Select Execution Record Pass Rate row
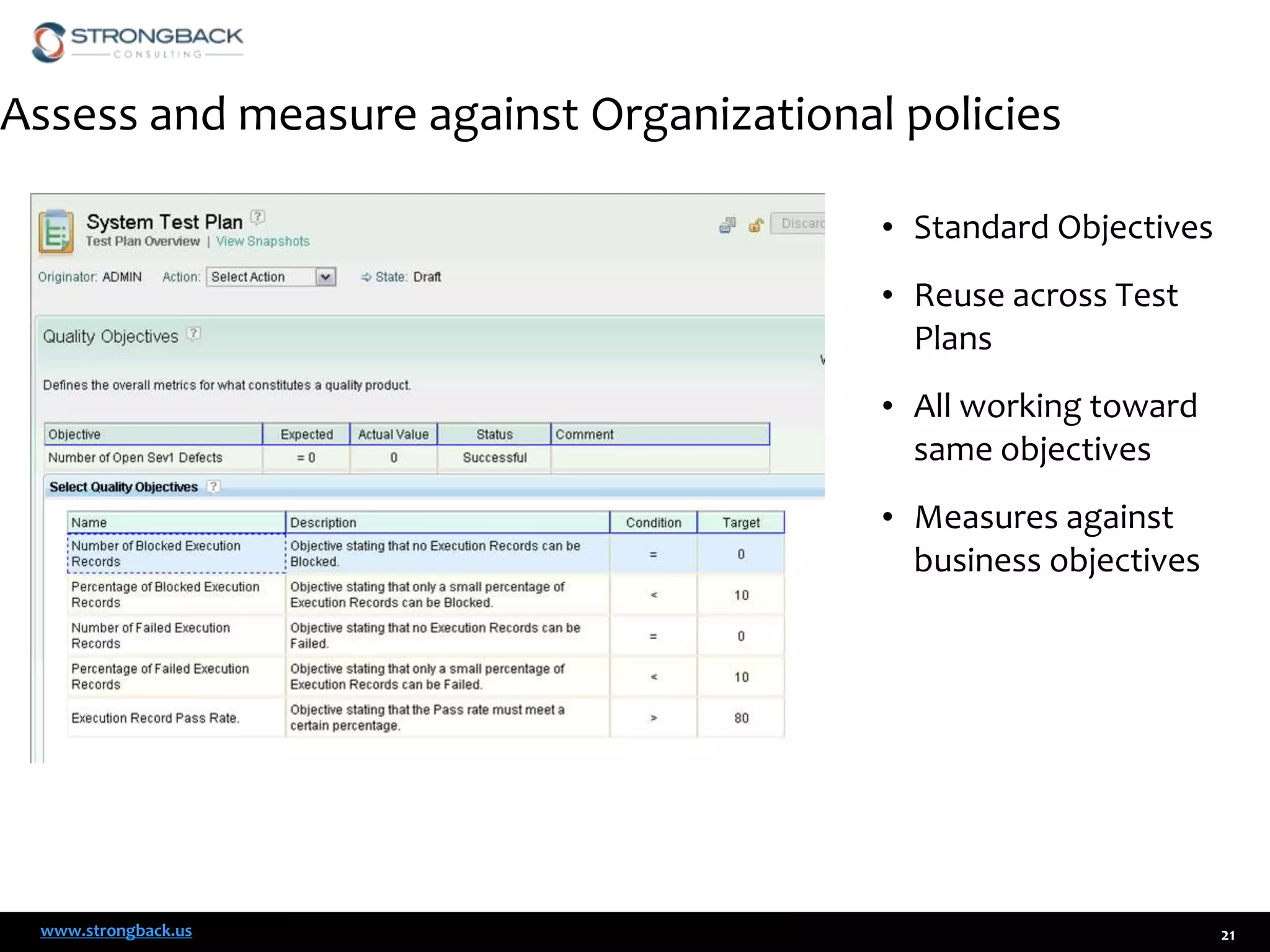The width and height of the screenshot is (1270, 952). point(426,718)
